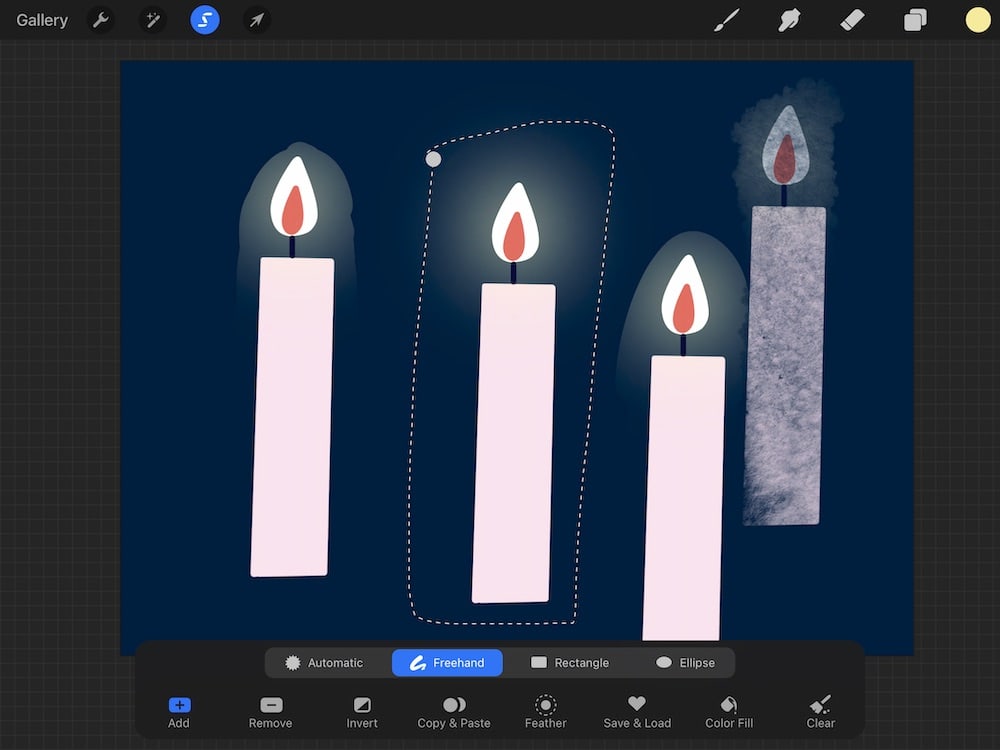Apply Feather to the selection
Viewport: 1000px width, 750px height.
coord(545,712)
